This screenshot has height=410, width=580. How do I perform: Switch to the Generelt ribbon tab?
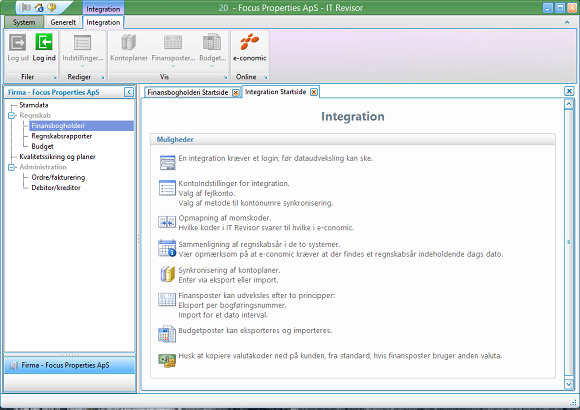63,22
